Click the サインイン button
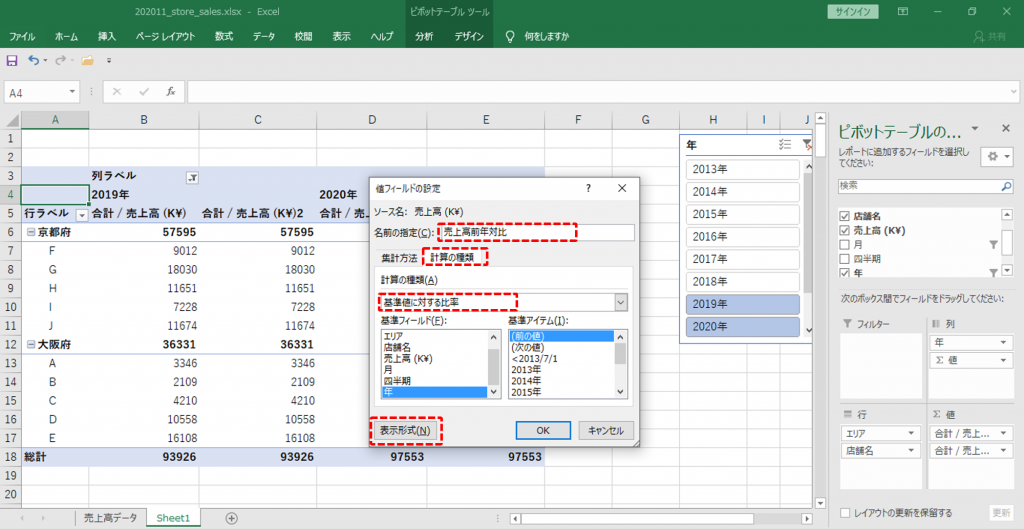 coord(852,12)
